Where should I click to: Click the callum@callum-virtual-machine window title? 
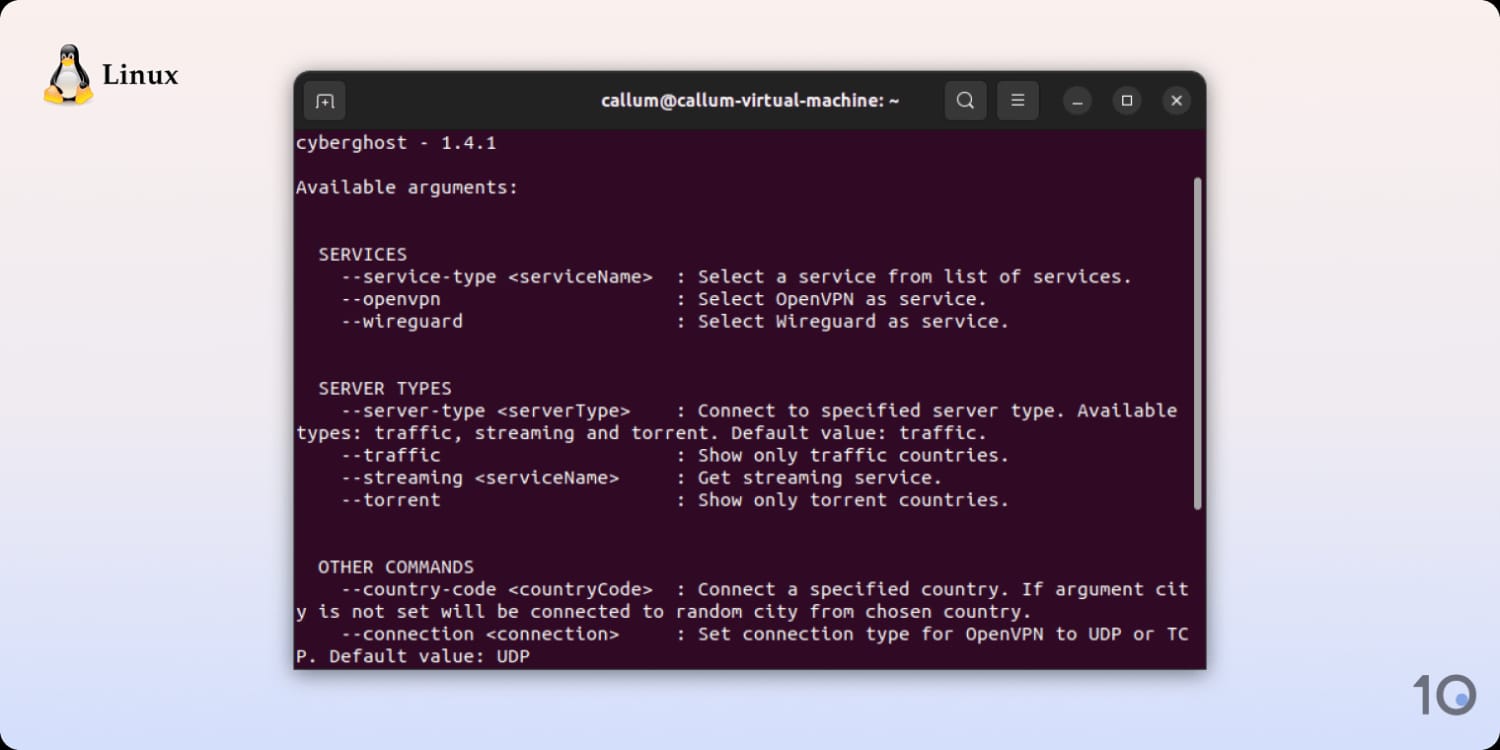tap(750, 101)
